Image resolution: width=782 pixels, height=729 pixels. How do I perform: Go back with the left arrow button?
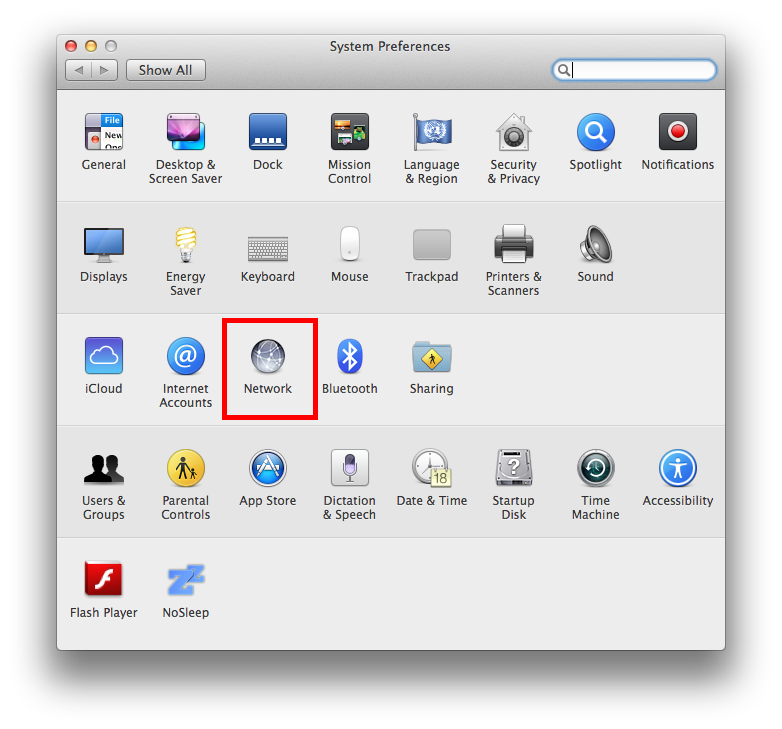pyautogui.click(x=78, y=70)
